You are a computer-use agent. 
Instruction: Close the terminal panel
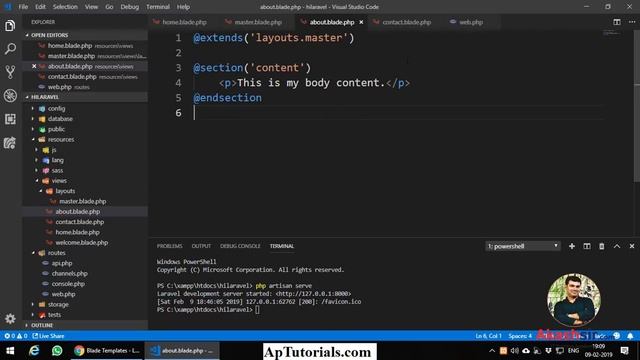coord(632,246)
